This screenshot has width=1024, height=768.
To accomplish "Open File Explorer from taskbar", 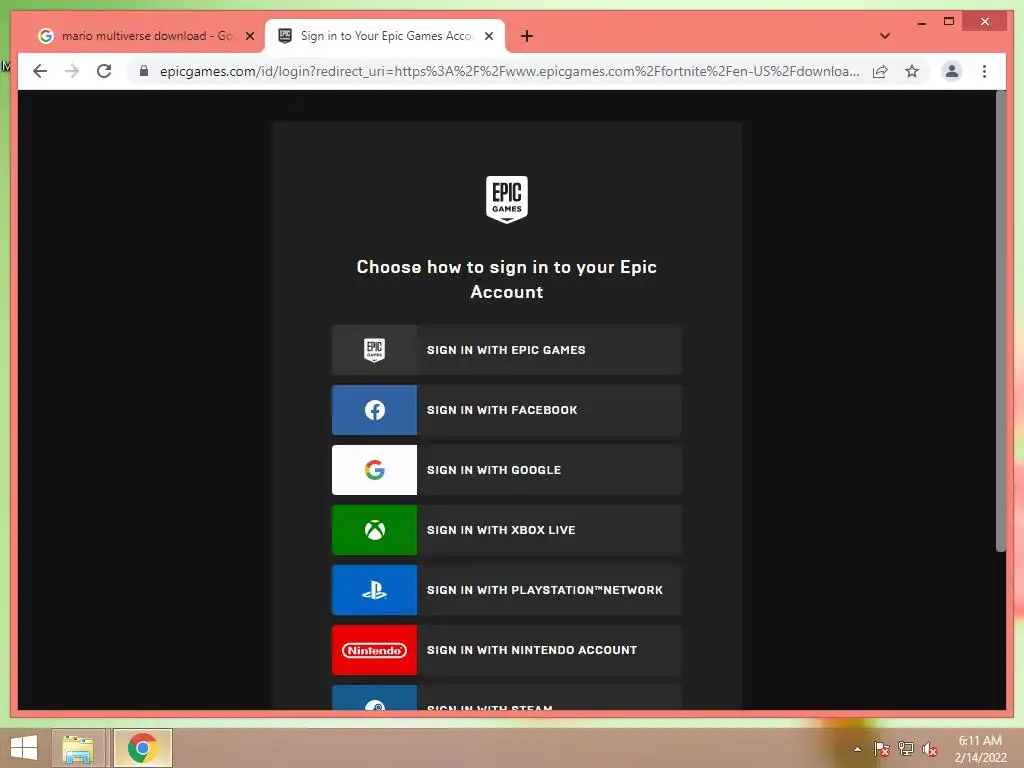I will click(x=78, y=748).
